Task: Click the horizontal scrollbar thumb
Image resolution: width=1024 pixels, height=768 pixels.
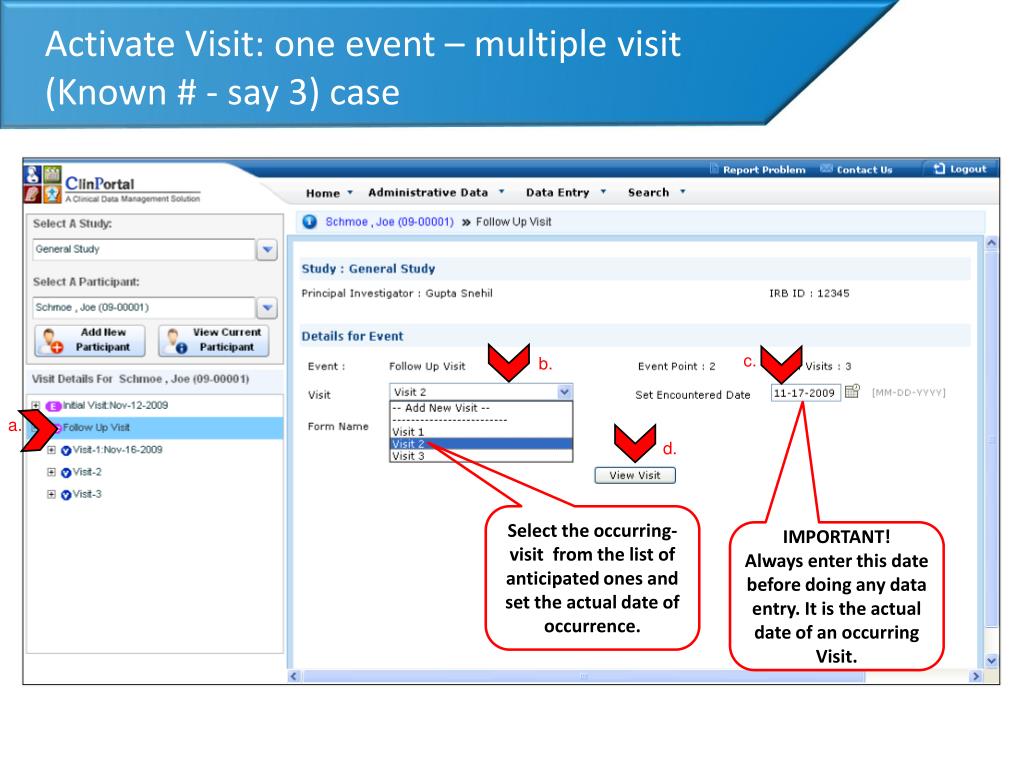Action: pyautogui.click(x=584, y=677)
